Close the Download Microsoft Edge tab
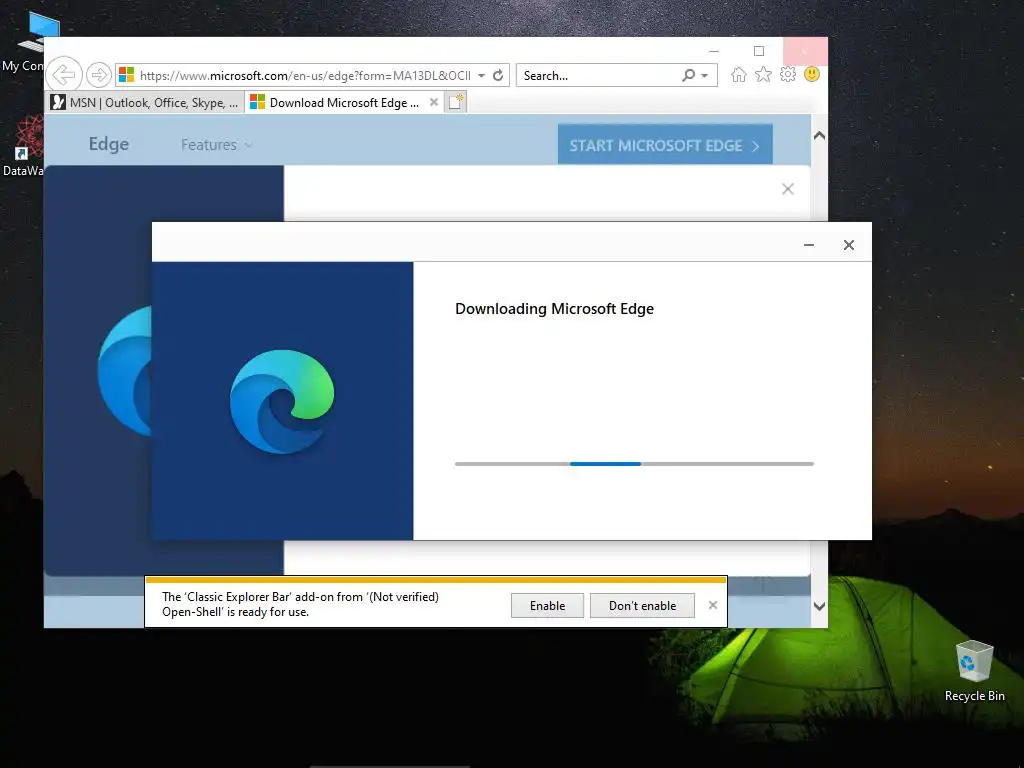The width and height of the screenshot is (1024, 768). (x=434, y=102)
